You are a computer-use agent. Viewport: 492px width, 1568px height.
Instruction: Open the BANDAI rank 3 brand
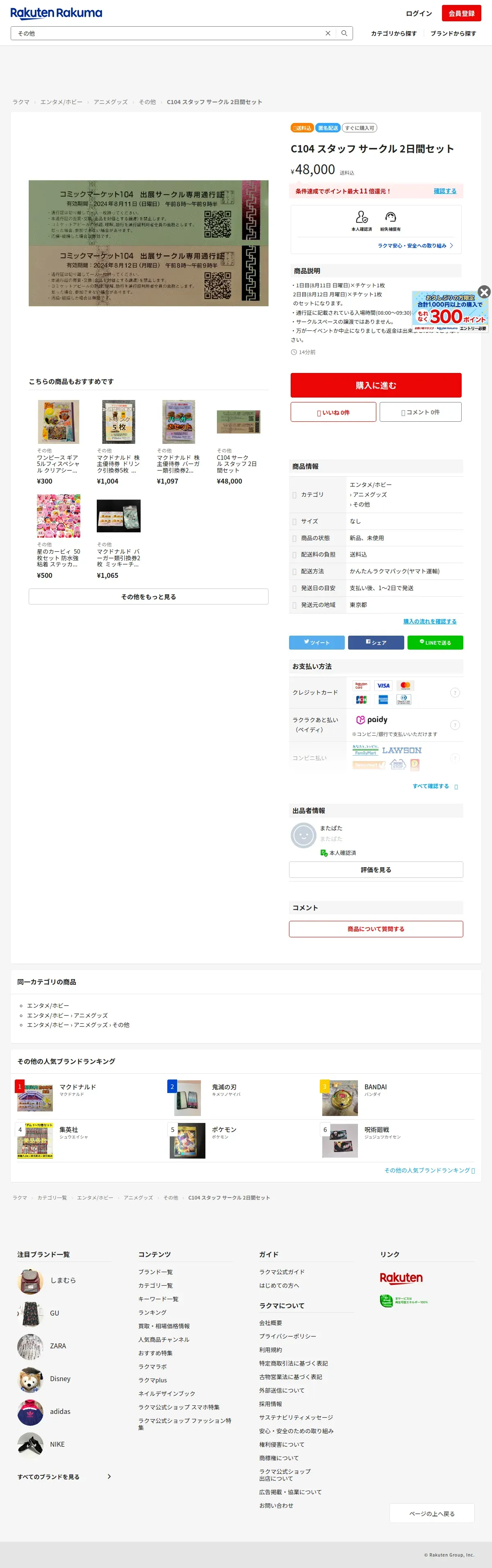[376, 1087]
